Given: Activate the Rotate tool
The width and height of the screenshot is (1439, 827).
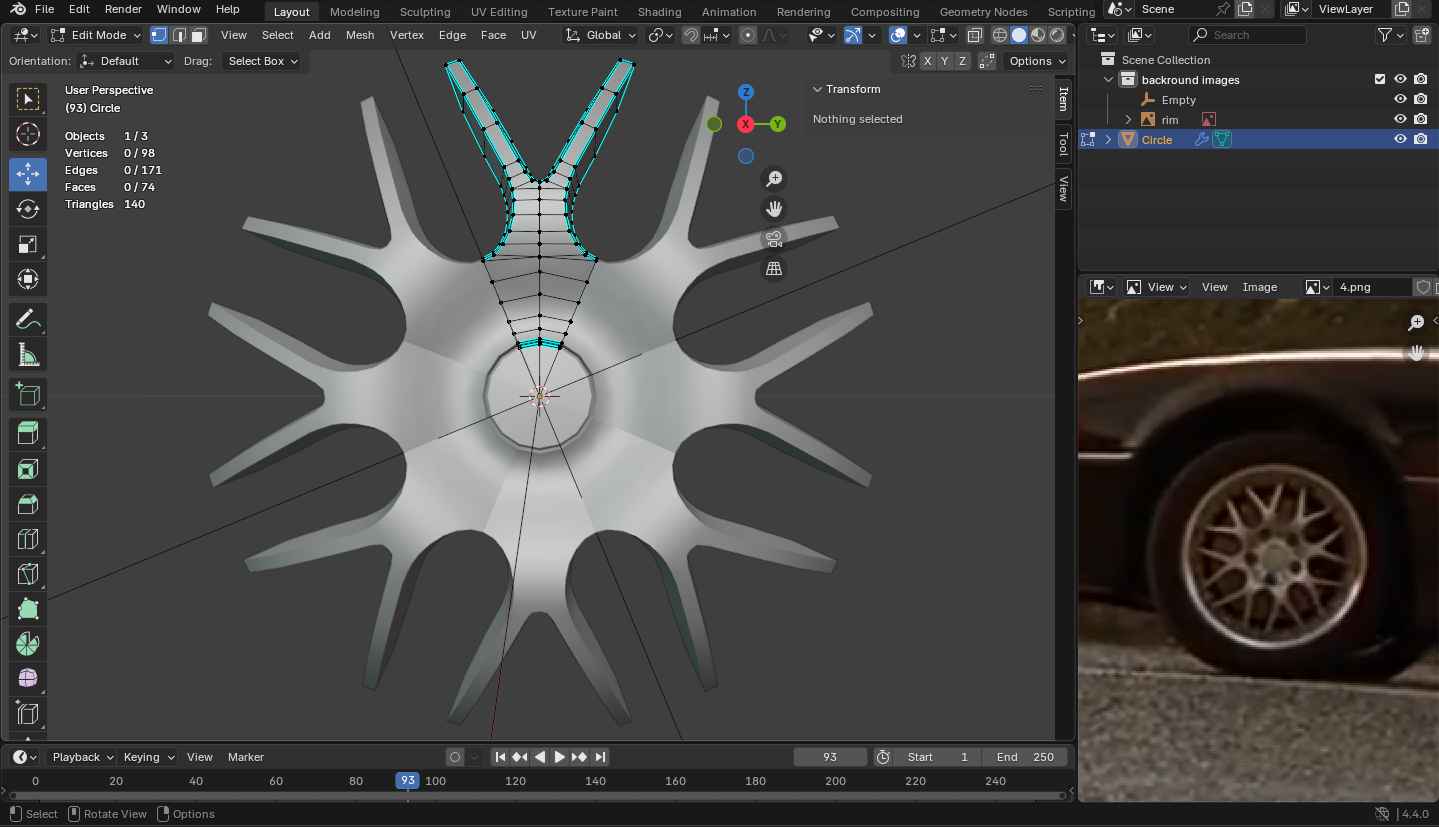Looking at the screenshot, I should pos(28,209).
